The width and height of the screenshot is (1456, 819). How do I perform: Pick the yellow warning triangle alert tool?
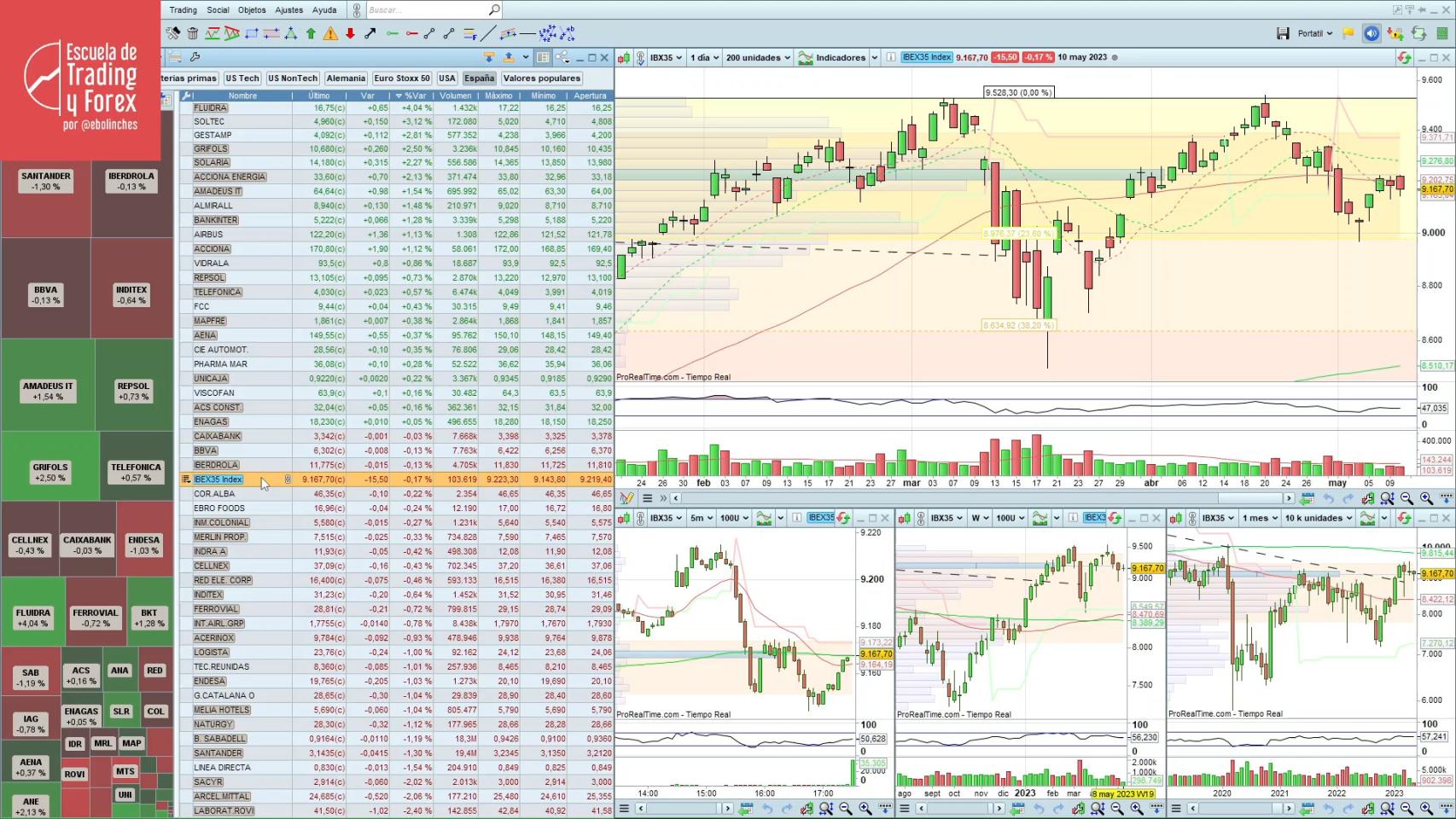[330, 34]
